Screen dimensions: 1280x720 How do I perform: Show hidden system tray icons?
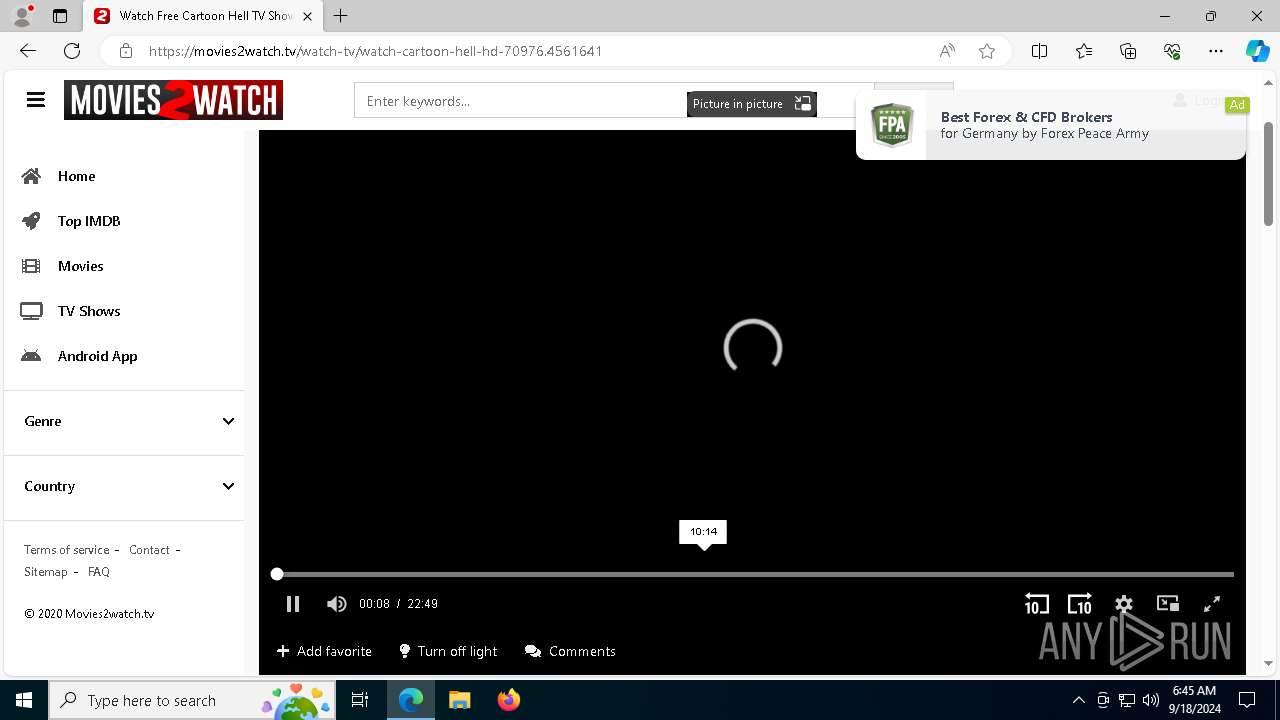1079,700
